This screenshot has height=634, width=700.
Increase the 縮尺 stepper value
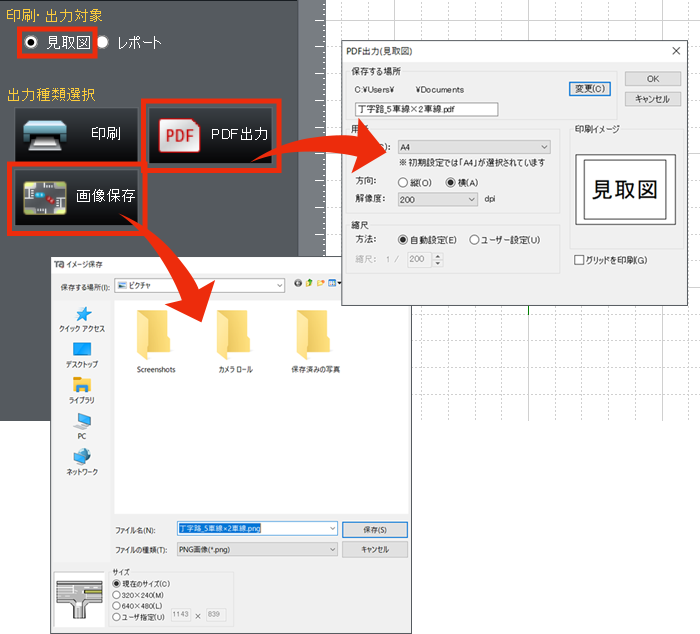tap(438, 256)
